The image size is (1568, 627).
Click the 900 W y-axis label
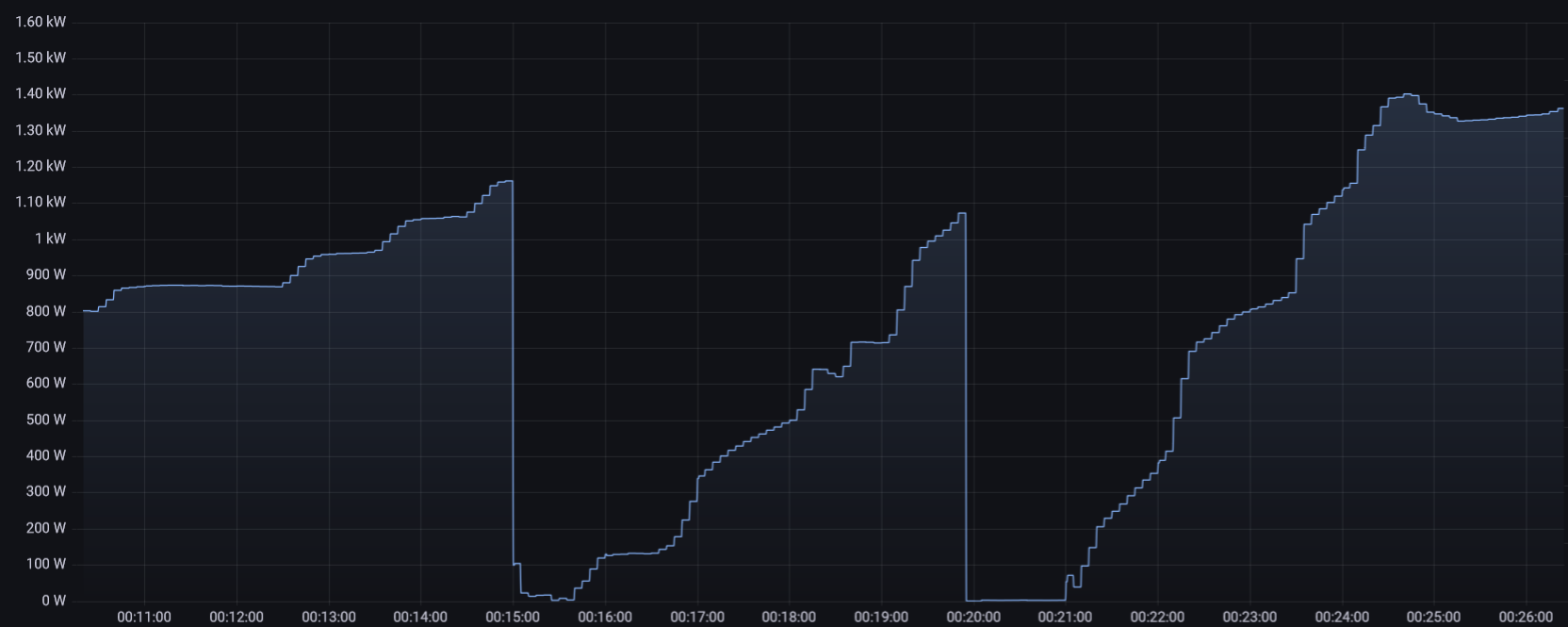(46, 274)
